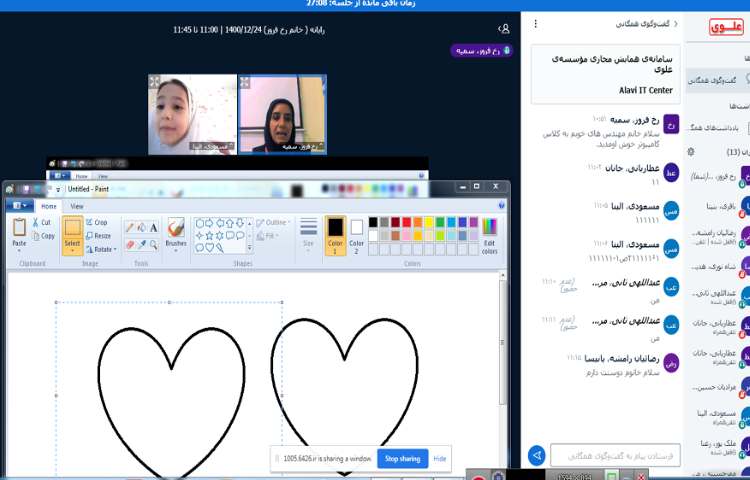This screenshot has width=750, height=480.
Task: Click the Alavi logo
Action: (726, 27)
